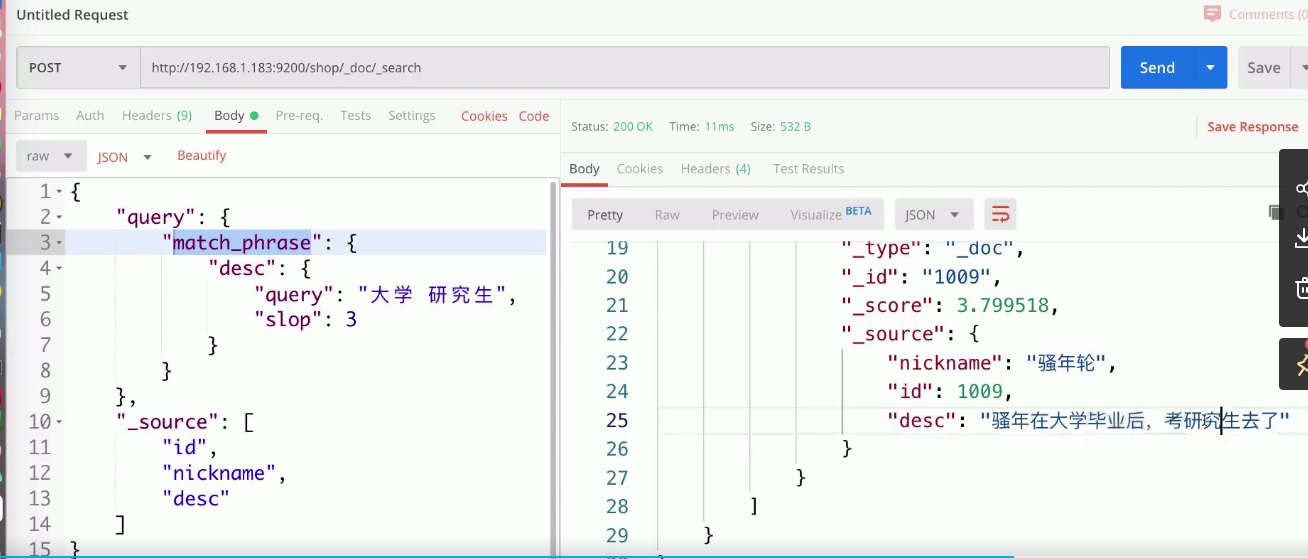Click the trash icon in floating panel
Screen dimensions: 1308x559
click(1301, 289)
